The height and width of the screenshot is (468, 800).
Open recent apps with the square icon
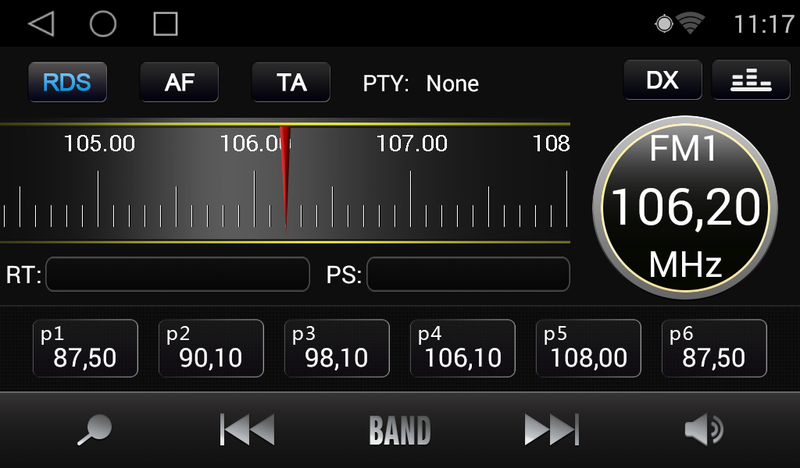(166, 24)
